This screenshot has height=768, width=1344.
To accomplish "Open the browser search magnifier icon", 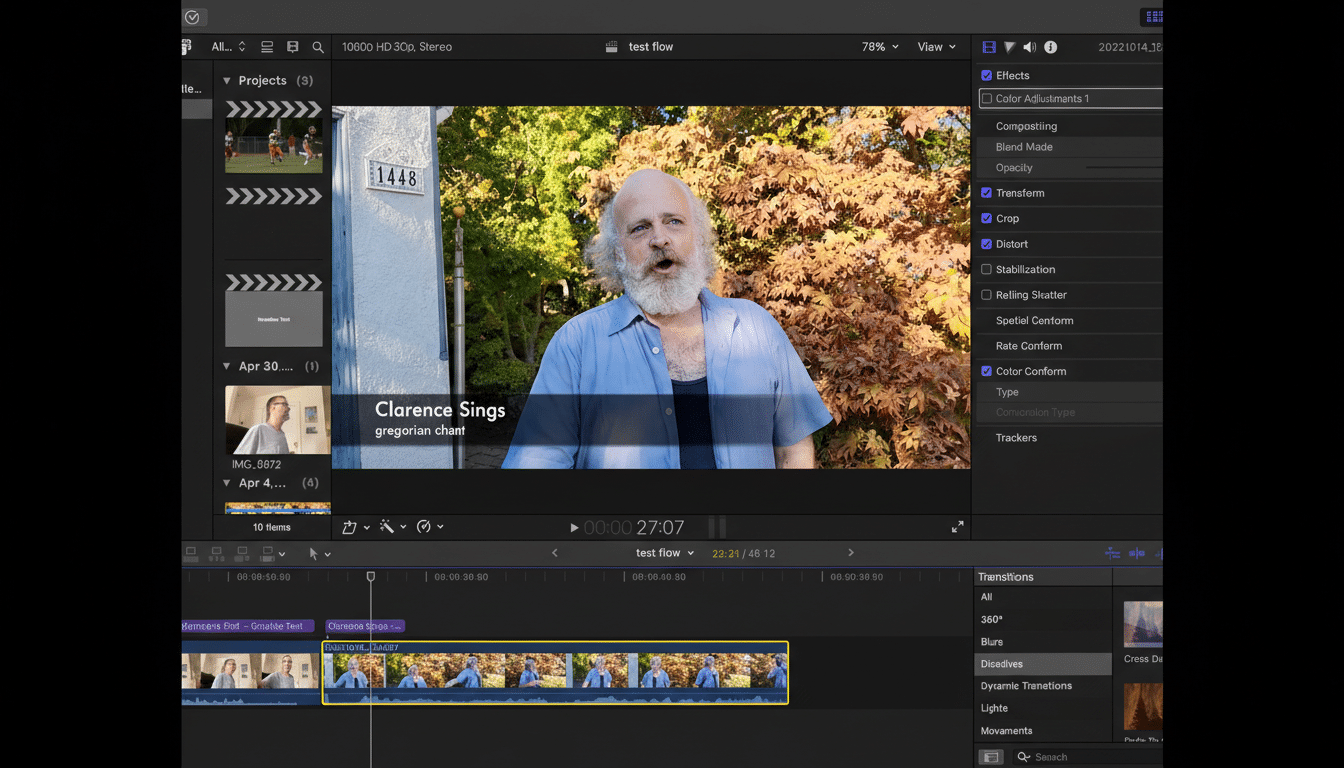I will point(318,46).
